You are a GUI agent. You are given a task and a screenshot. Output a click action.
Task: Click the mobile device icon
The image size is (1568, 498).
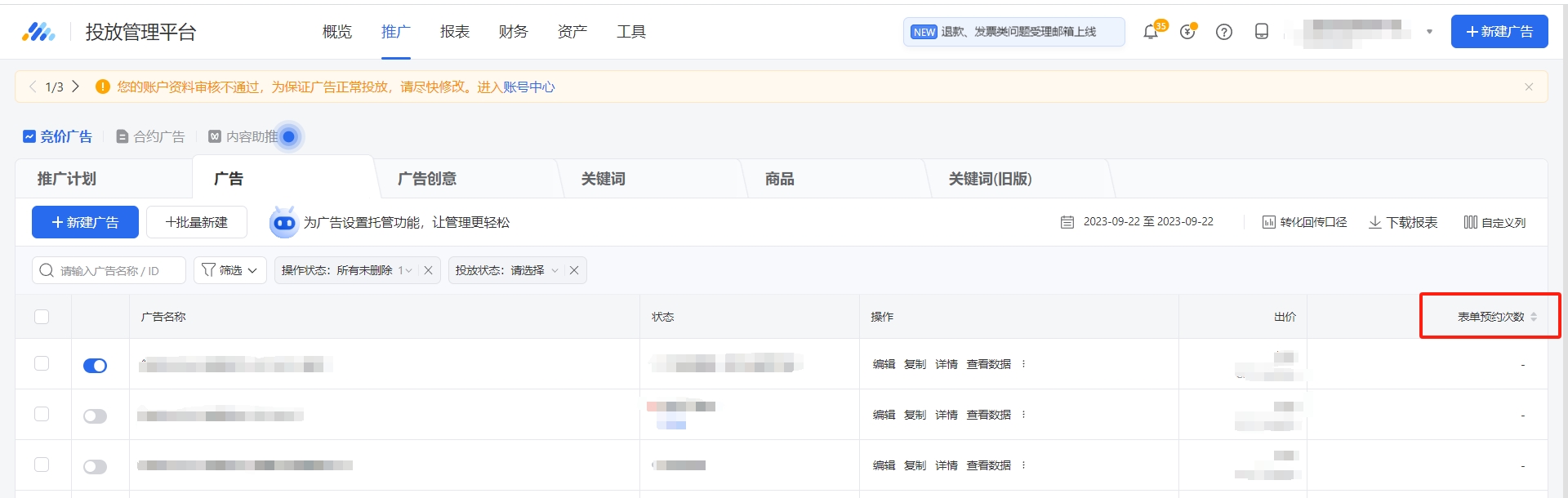pyautogui.click(x=1262, y=32)
